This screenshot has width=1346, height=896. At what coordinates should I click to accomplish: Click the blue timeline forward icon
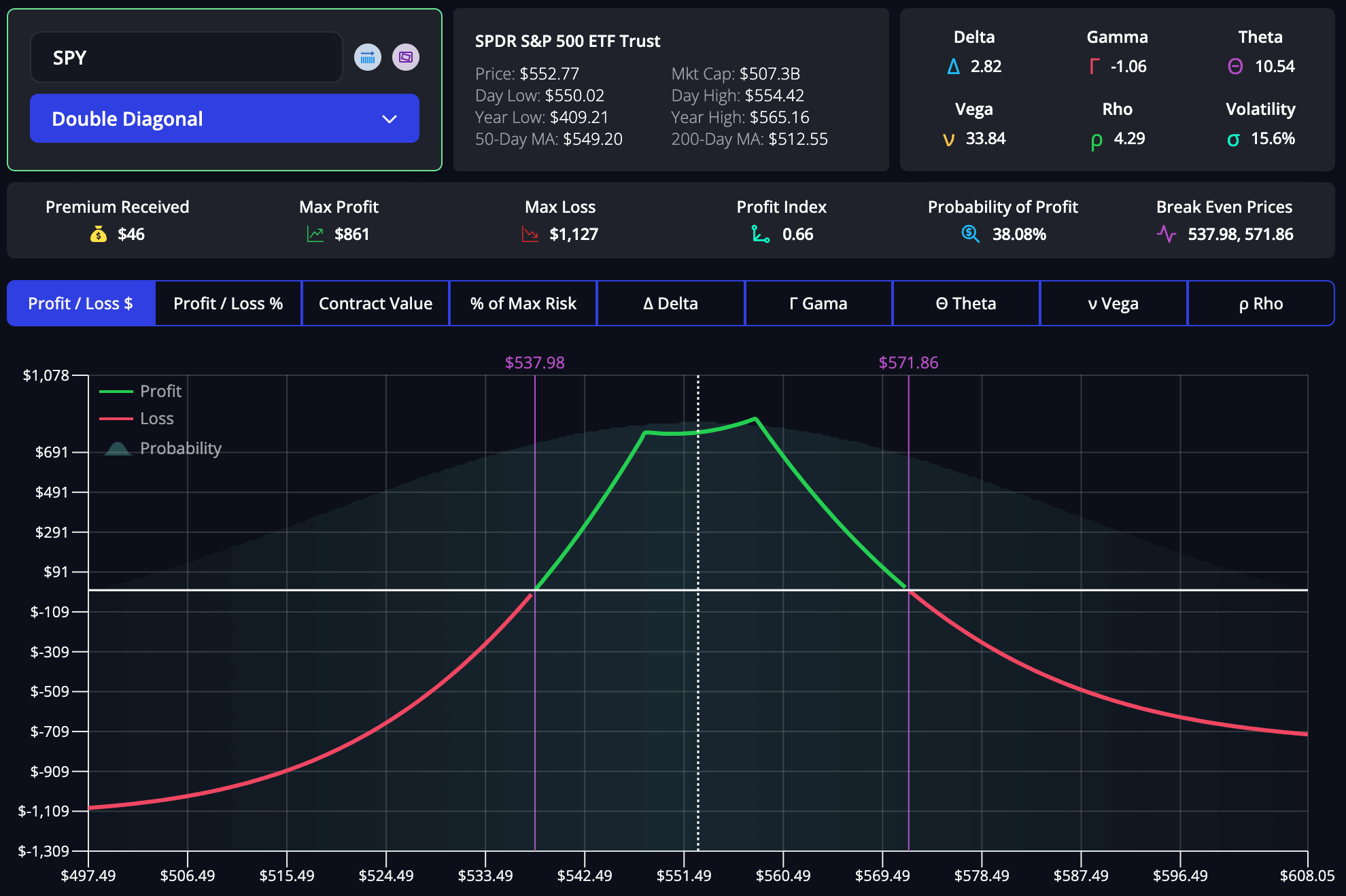click(368, 57)
